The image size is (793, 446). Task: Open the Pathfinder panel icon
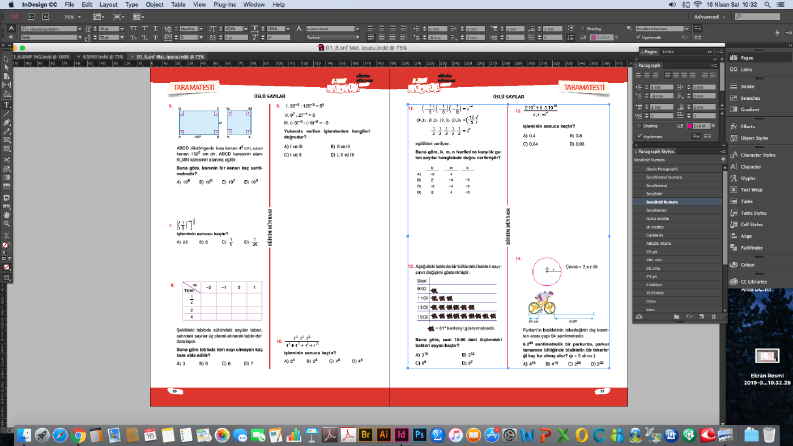click(733, 248)
